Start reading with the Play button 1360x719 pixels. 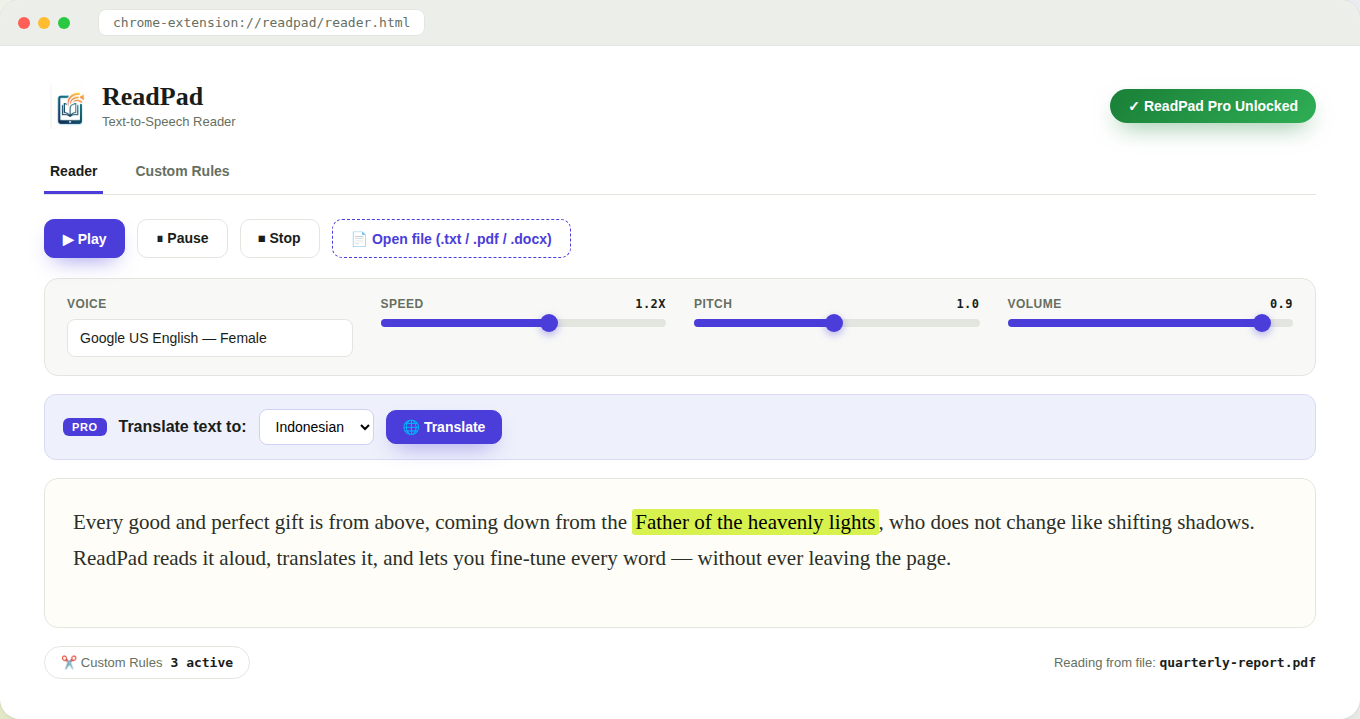84,238
